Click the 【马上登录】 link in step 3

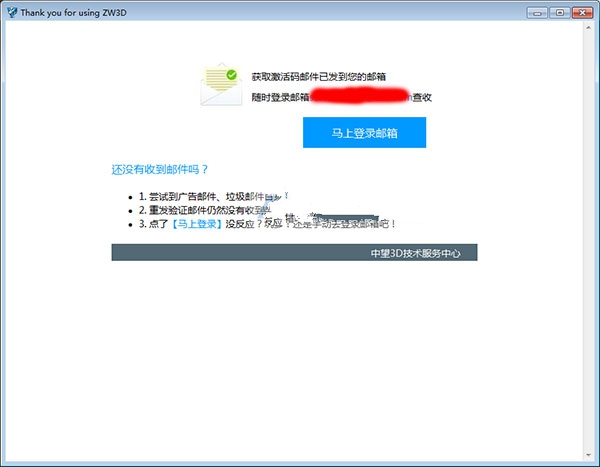click(x=196, y=224)
